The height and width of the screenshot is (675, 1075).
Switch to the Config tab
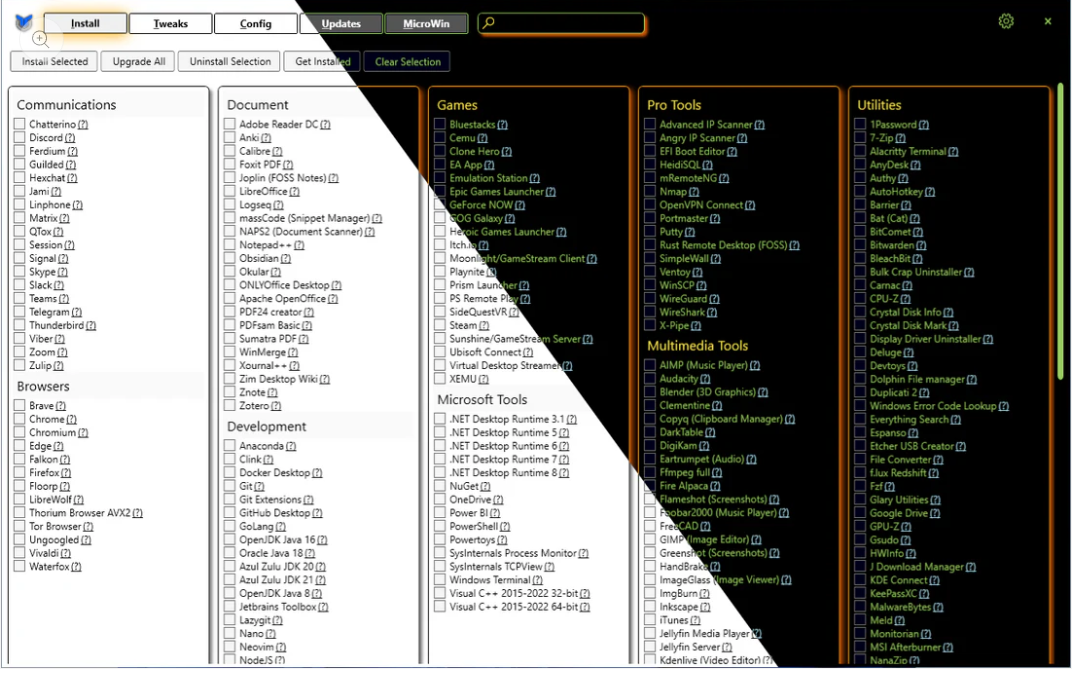[x=256, y=23]
